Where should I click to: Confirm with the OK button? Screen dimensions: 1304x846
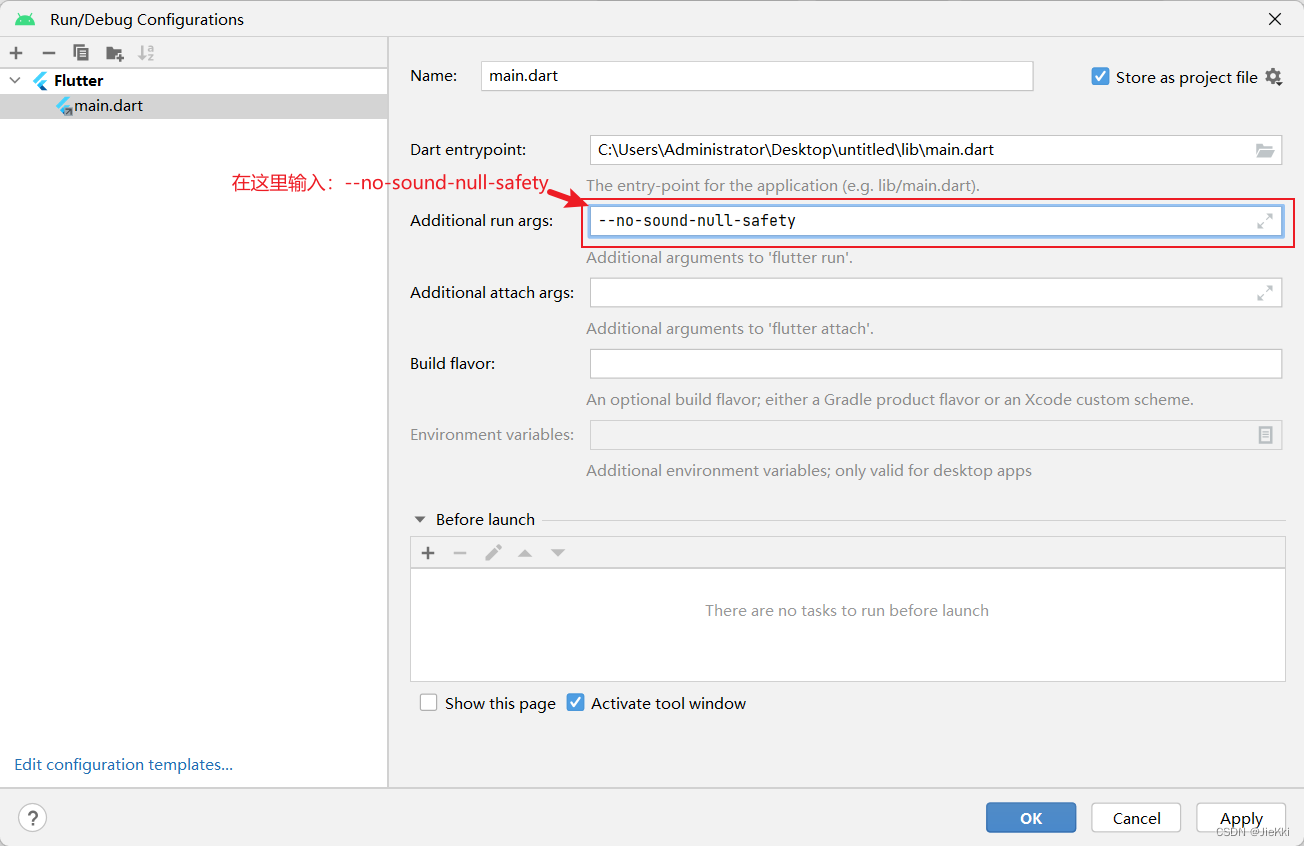tap(1031, 818)
